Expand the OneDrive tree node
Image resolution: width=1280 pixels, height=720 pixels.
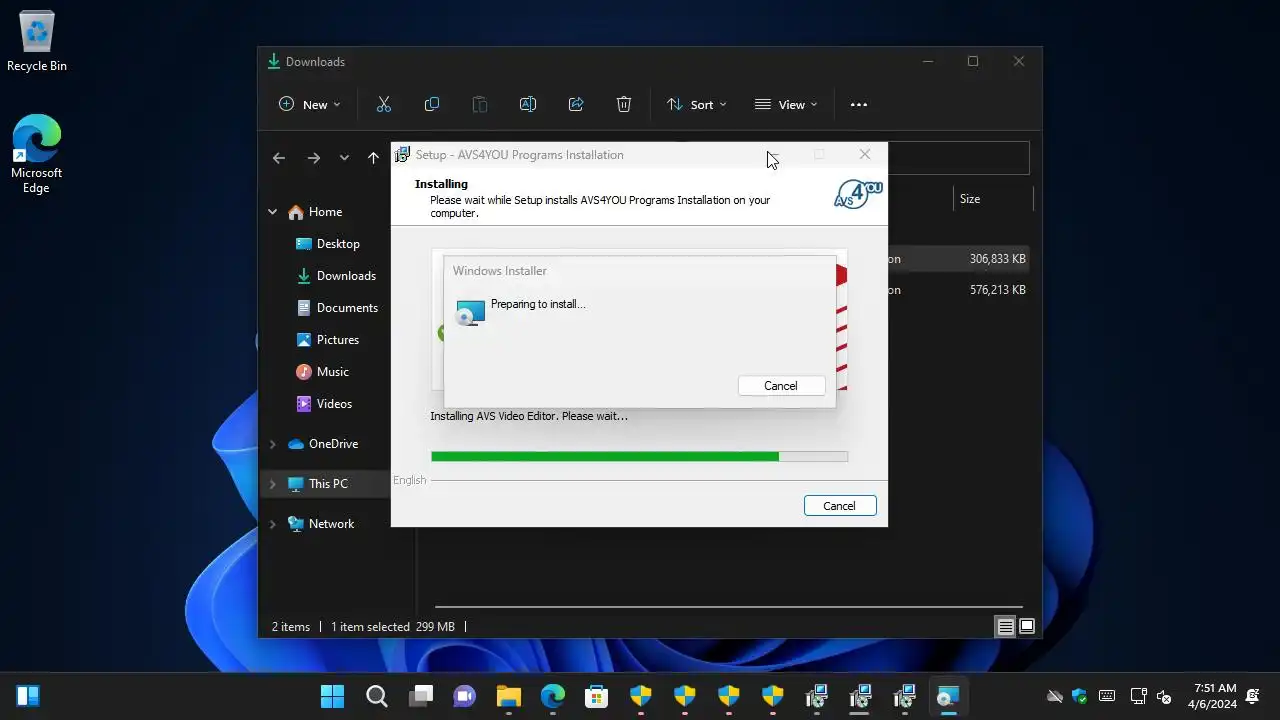coord(272,444)
